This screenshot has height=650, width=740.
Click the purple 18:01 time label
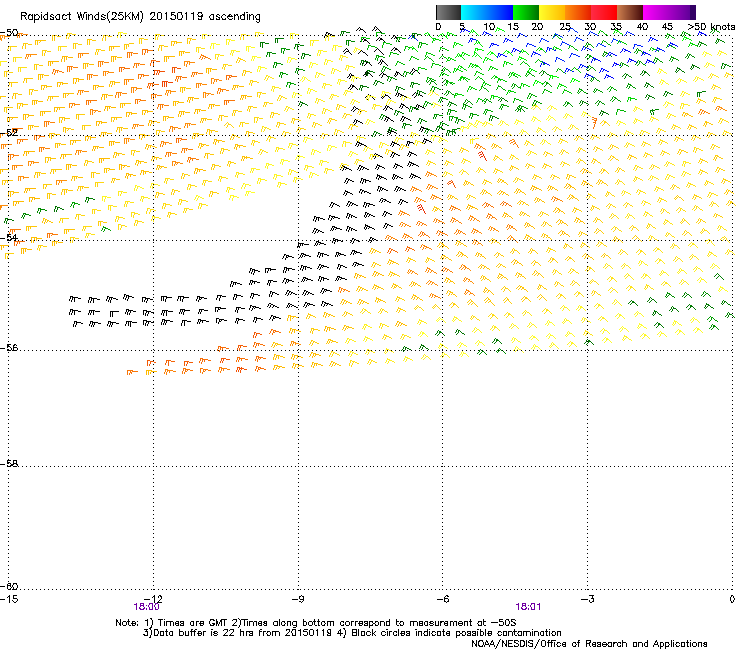pos(528,607)
